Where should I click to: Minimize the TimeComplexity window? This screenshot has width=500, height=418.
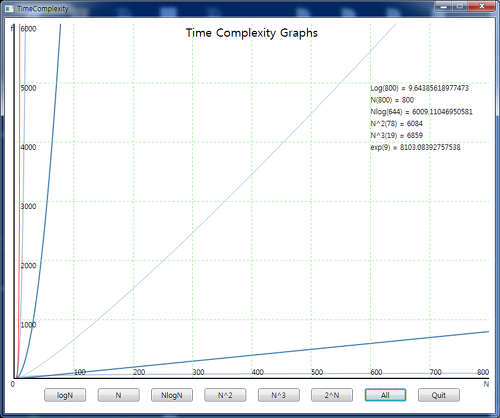tap(443, 6)
